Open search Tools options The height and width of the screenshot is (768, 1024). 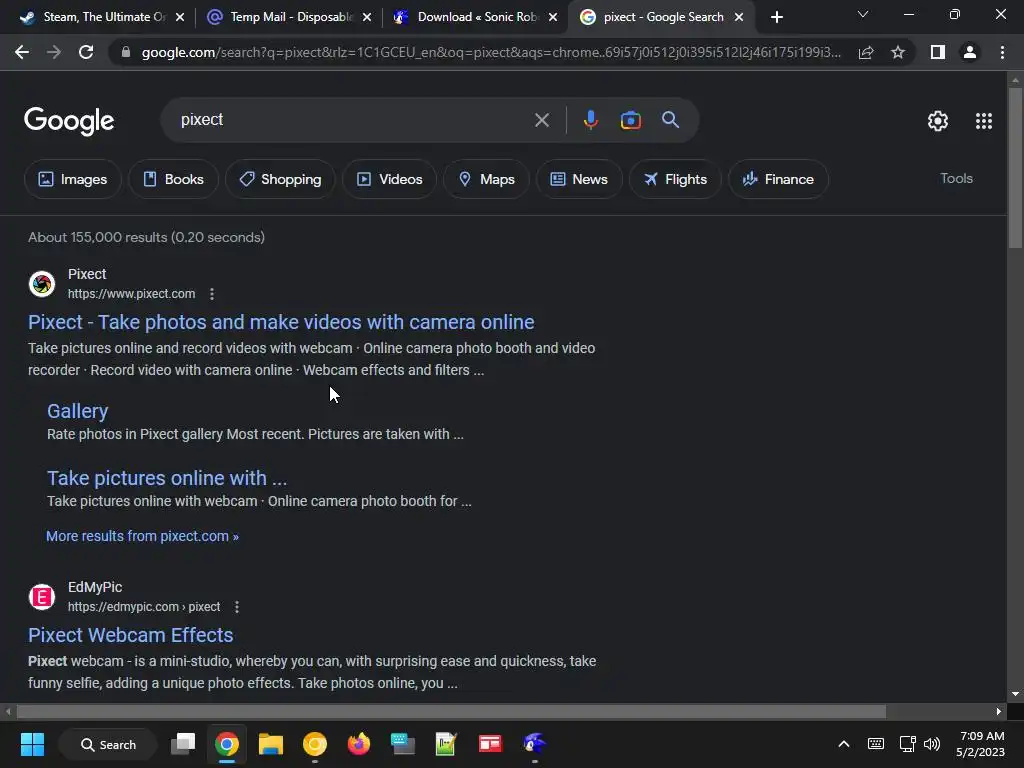[956, 178]
